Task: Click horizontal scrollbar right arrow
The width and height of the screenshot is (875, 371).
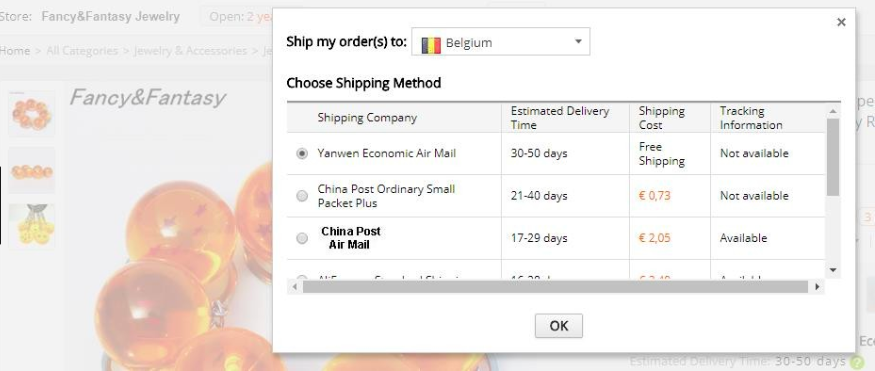Action: (818, 287)
